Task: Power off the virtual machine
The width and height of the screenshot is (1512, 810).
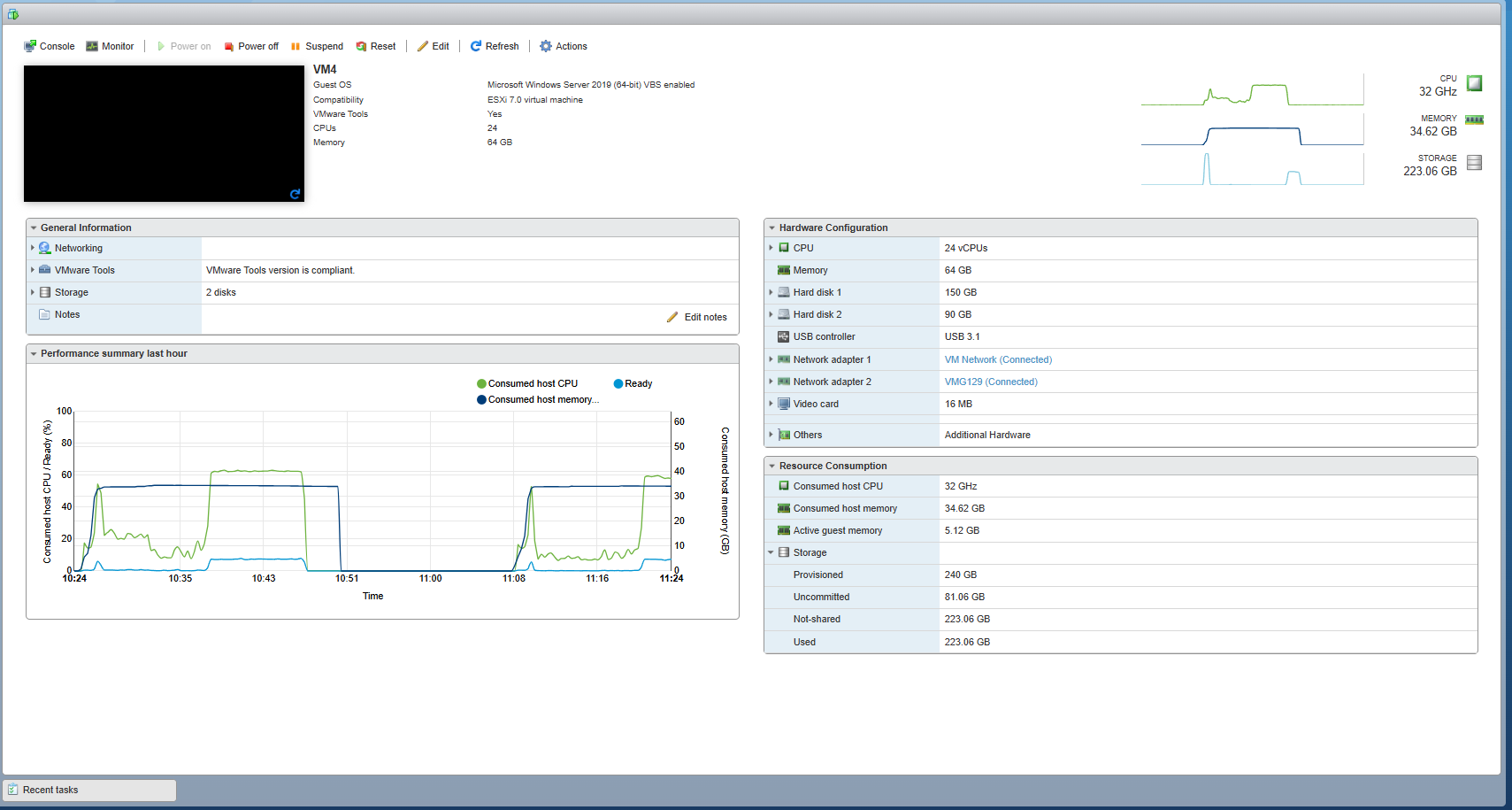Action: pos(251,46)
